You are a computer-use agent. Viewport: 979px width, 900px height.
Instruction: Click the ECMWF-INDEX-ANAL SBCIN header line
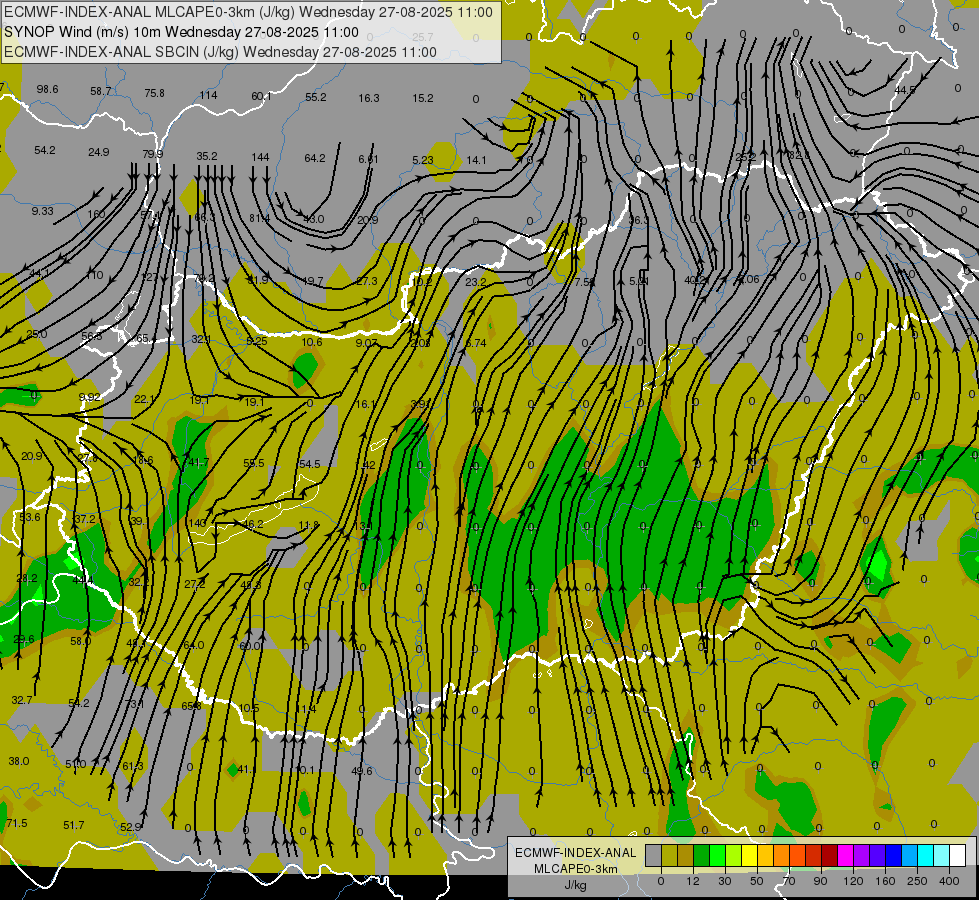coord(220,52)
